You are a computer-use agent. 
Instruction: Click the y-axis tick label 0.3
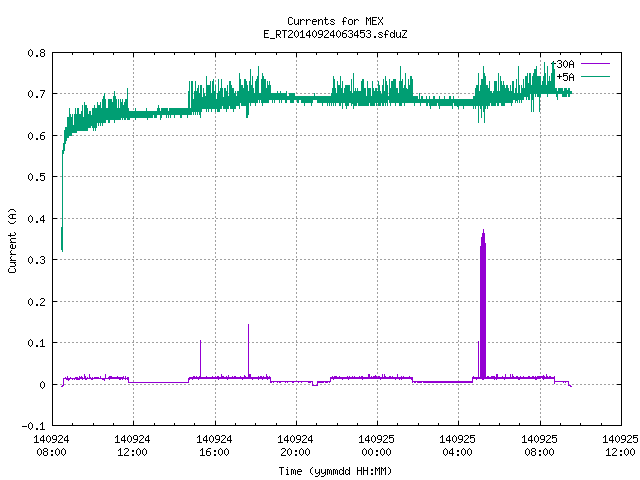pos(36,260)
